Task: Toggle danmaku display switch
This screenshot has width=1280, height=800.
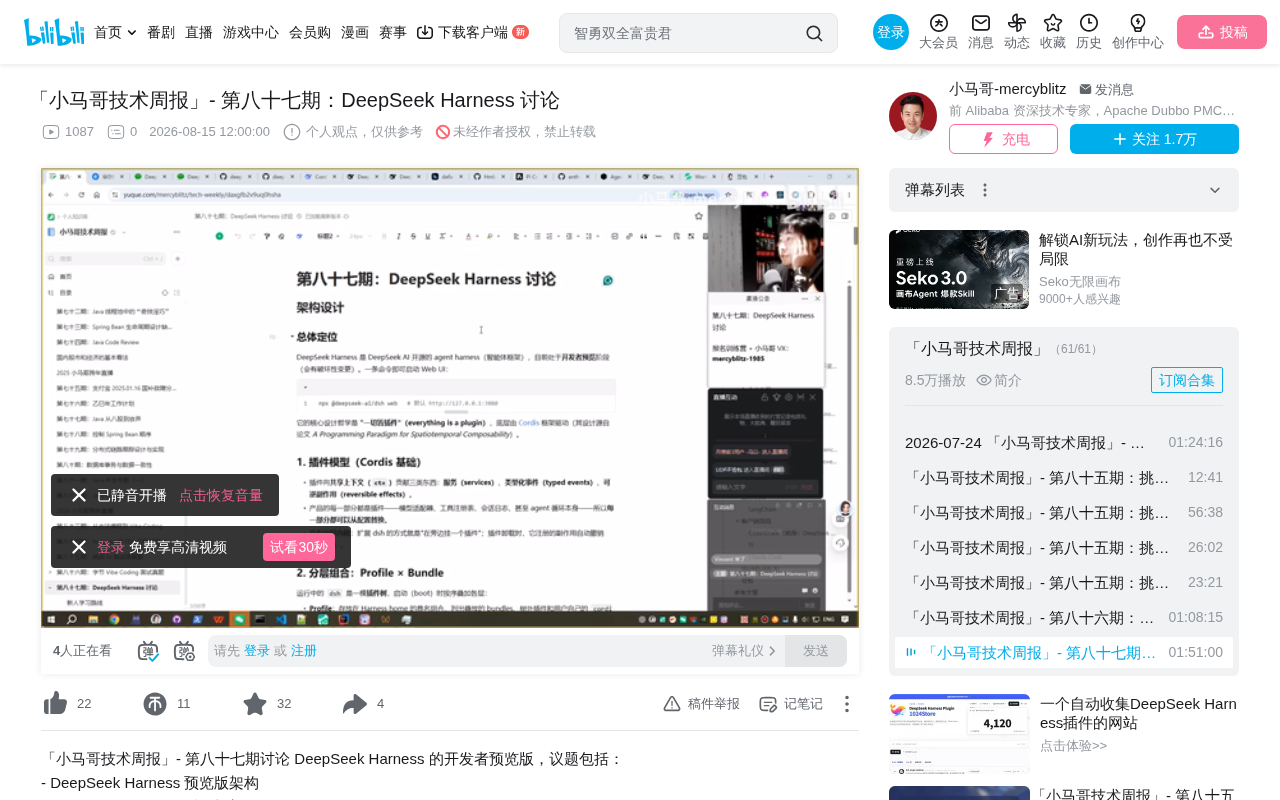Action: click(x=148, y=651)
